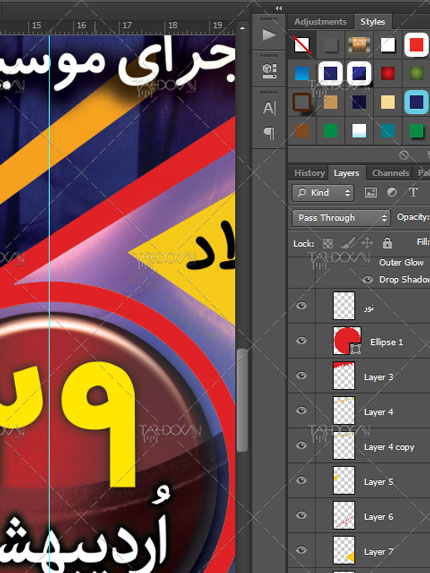Hide the نور layer
The width and height of the screenshot is (430, 573).
301,306
